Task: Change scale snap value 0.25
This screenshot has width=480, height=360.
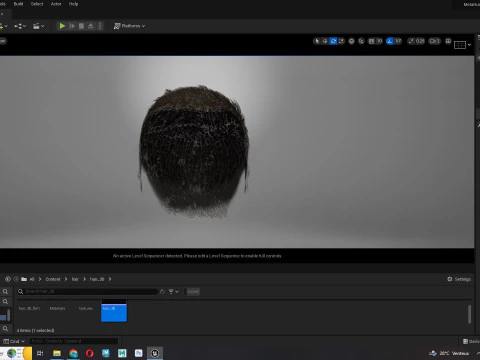Action: 420,41
